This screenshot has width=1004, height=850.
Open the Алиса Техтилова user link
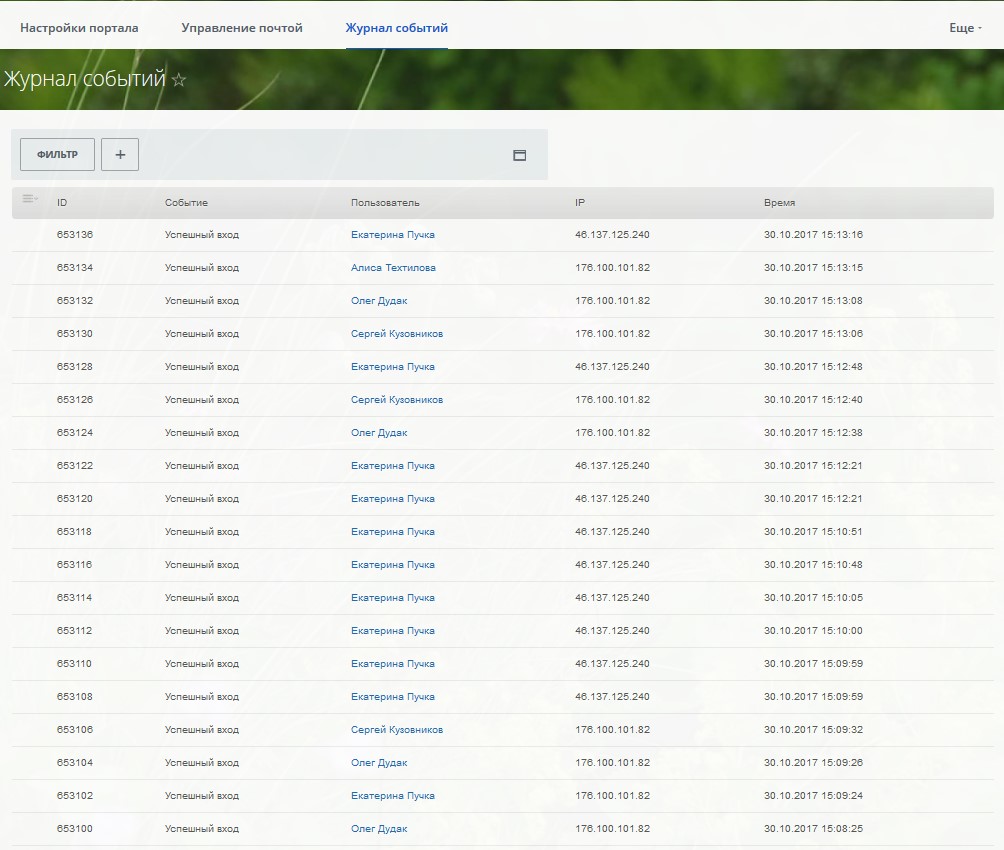(x=393, y=268)
